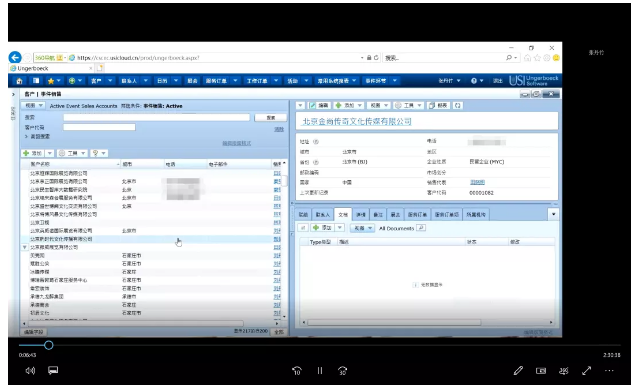Expand the advanced search chevron
The width and height of the screenshot is (636, 388).
point(26,137)
